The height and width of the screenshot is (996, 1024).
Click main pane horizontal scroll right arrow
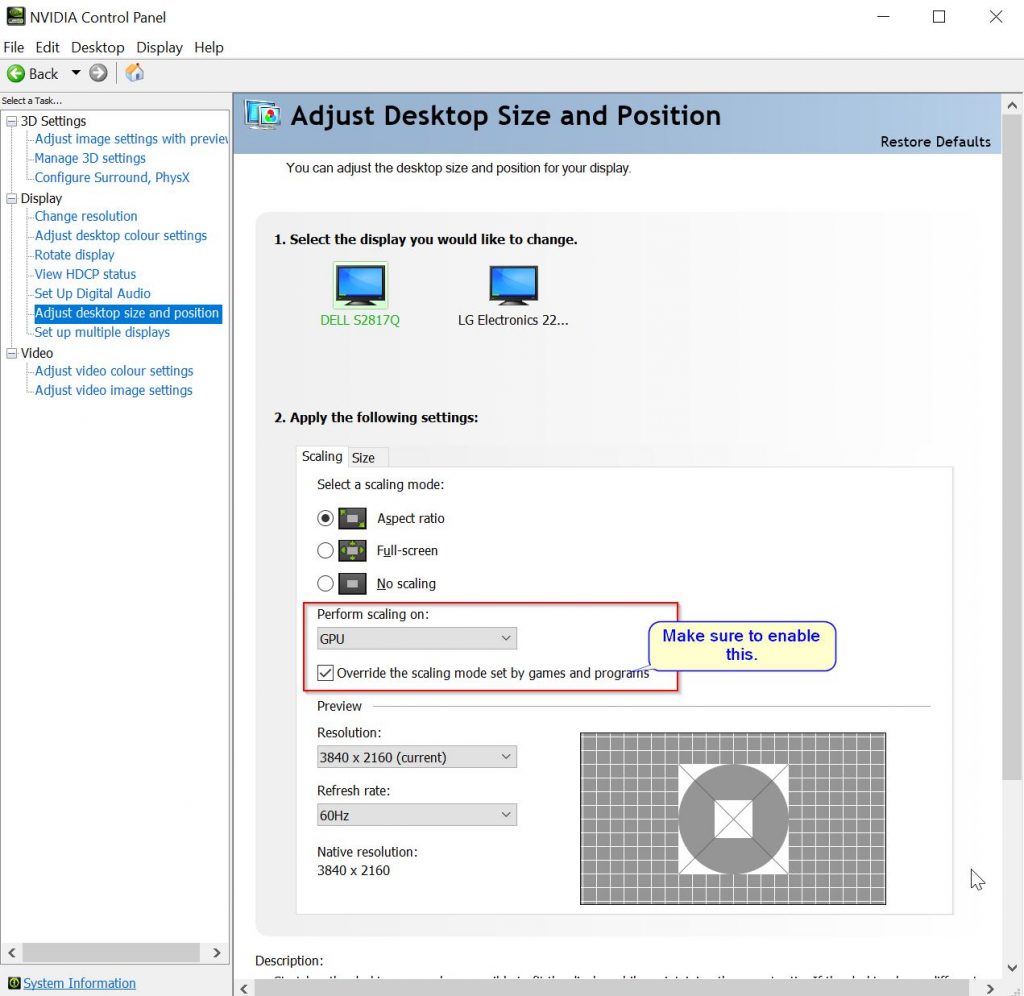(990, 988)
